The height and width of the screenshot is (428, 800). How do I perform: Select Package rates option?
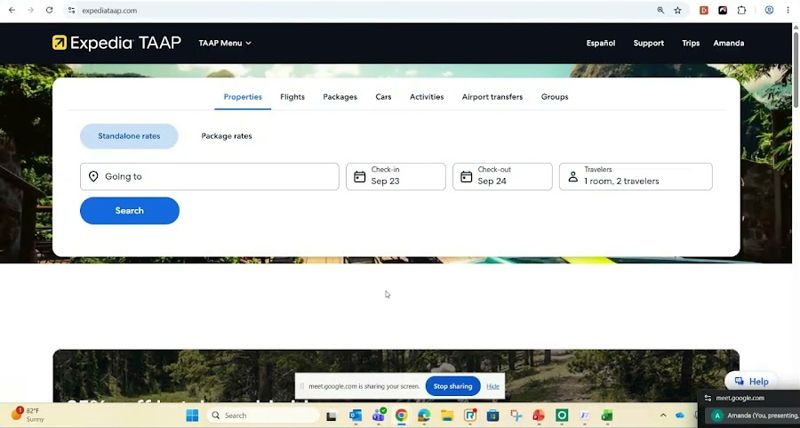tap(227, 136)
